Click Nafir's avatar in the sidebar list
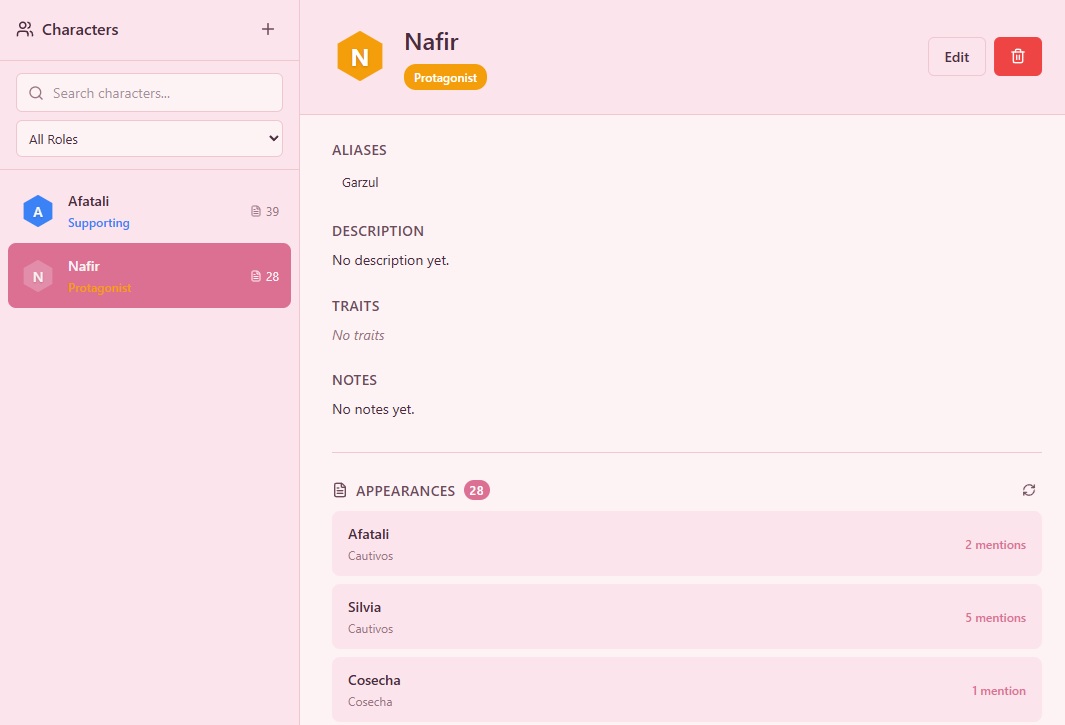This screenshot has height=725, width=1065. pyautogui.click(x=38, y=276)
